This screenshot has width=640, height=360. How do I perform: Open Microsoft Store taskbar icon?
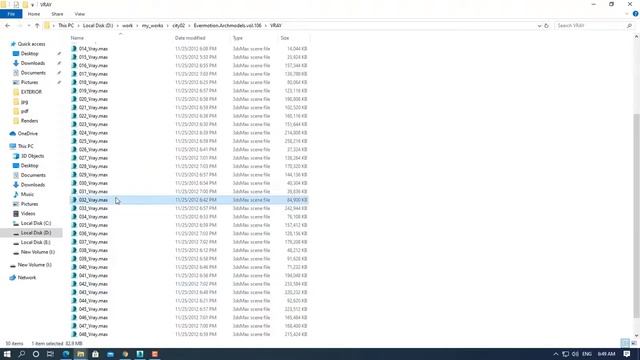[x=95, y=354]
